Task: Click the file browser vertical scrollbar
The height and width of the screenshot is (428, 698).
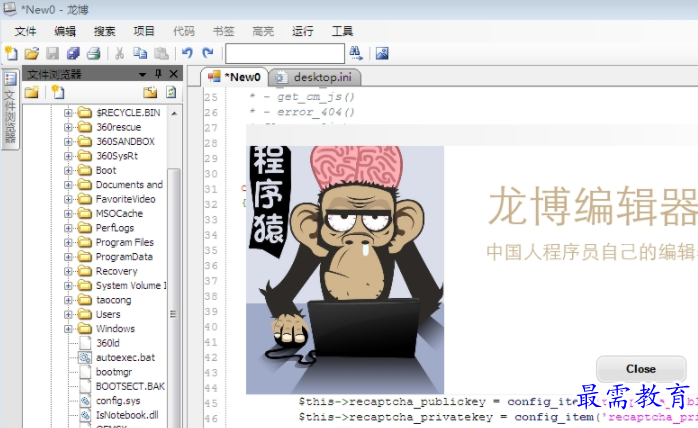Action: [x=174, y=250]
